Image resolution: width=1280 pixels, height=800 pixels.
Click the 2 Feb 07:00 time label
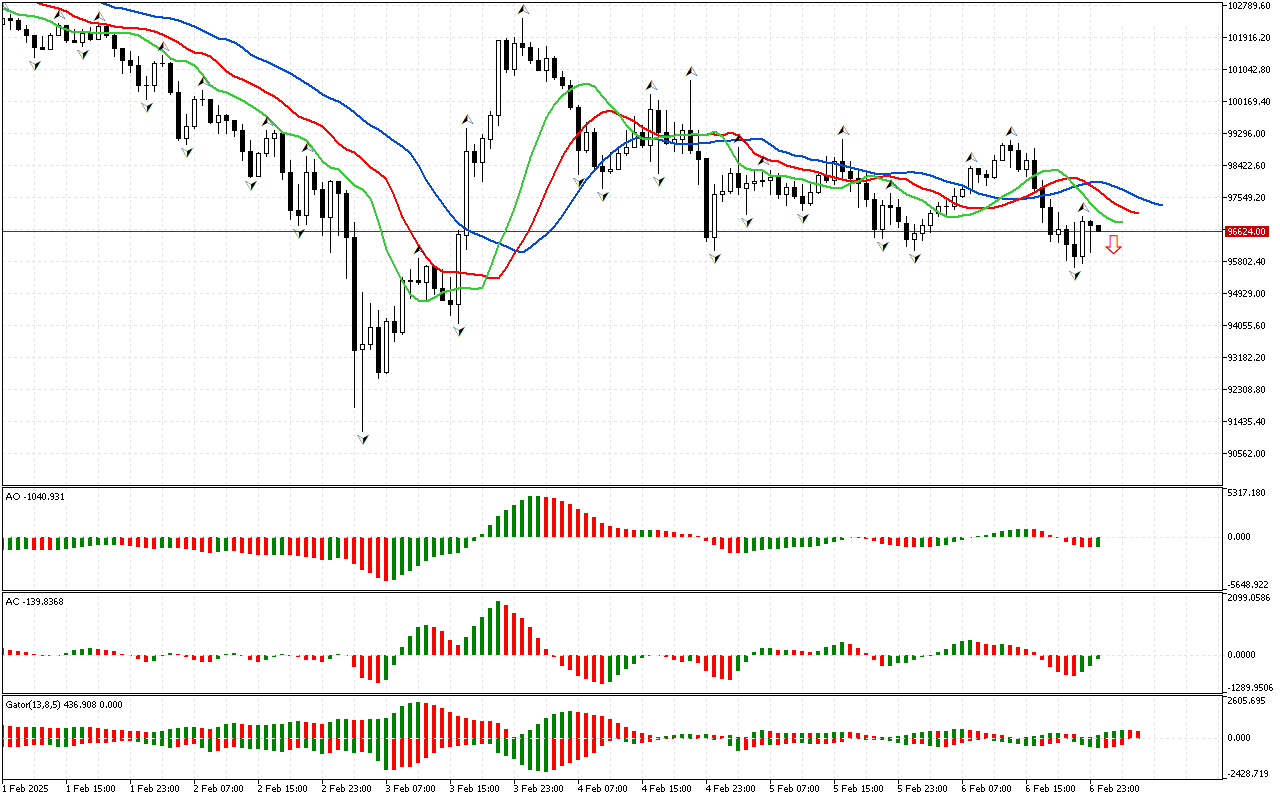[217, 788]
